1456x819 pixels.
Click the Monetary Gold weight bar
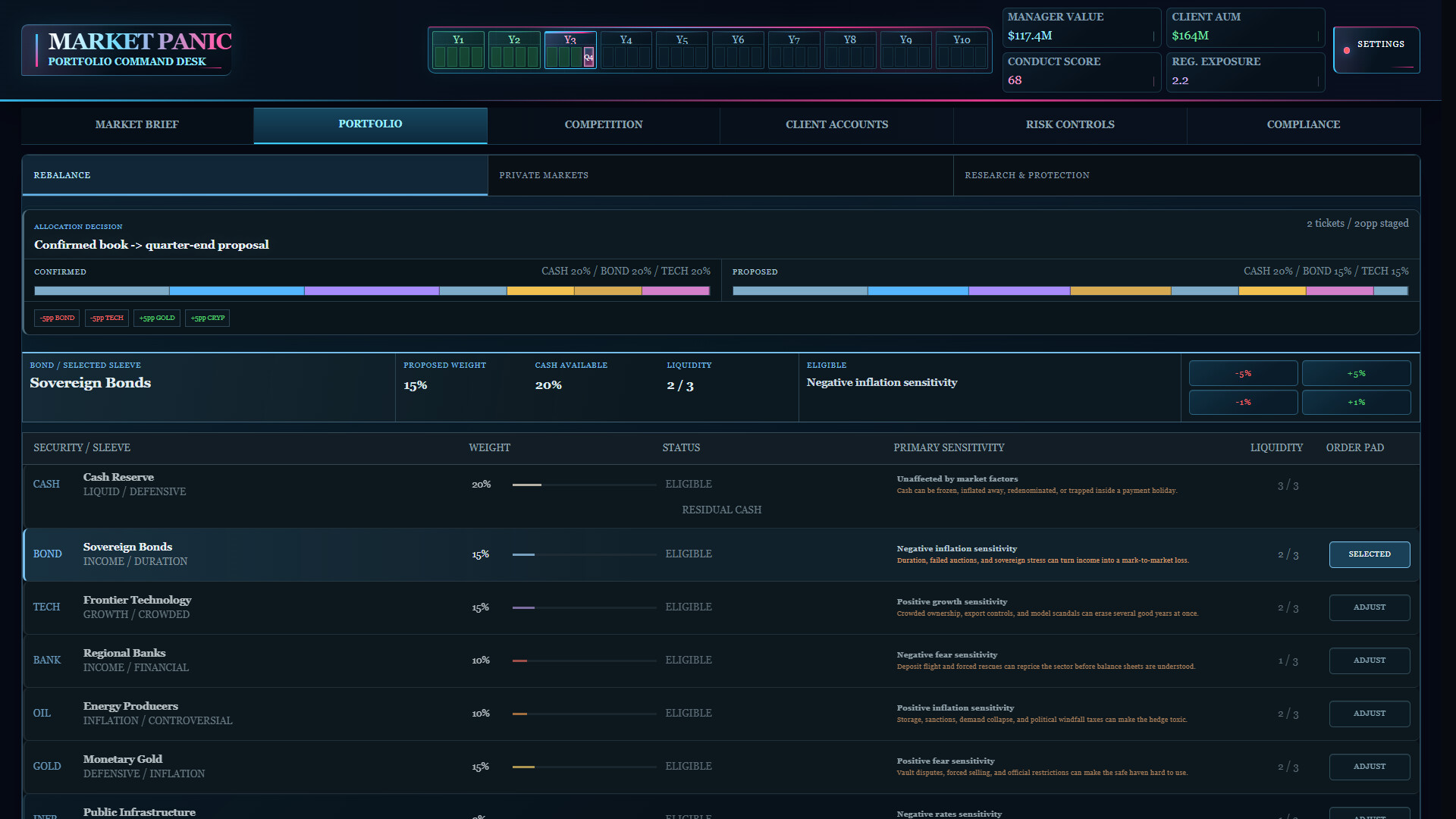584,767
